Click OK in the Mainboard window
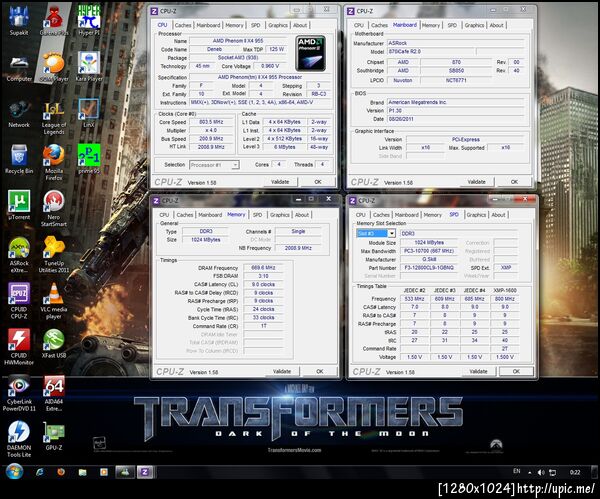600x499 pixels. pos(514,182)
